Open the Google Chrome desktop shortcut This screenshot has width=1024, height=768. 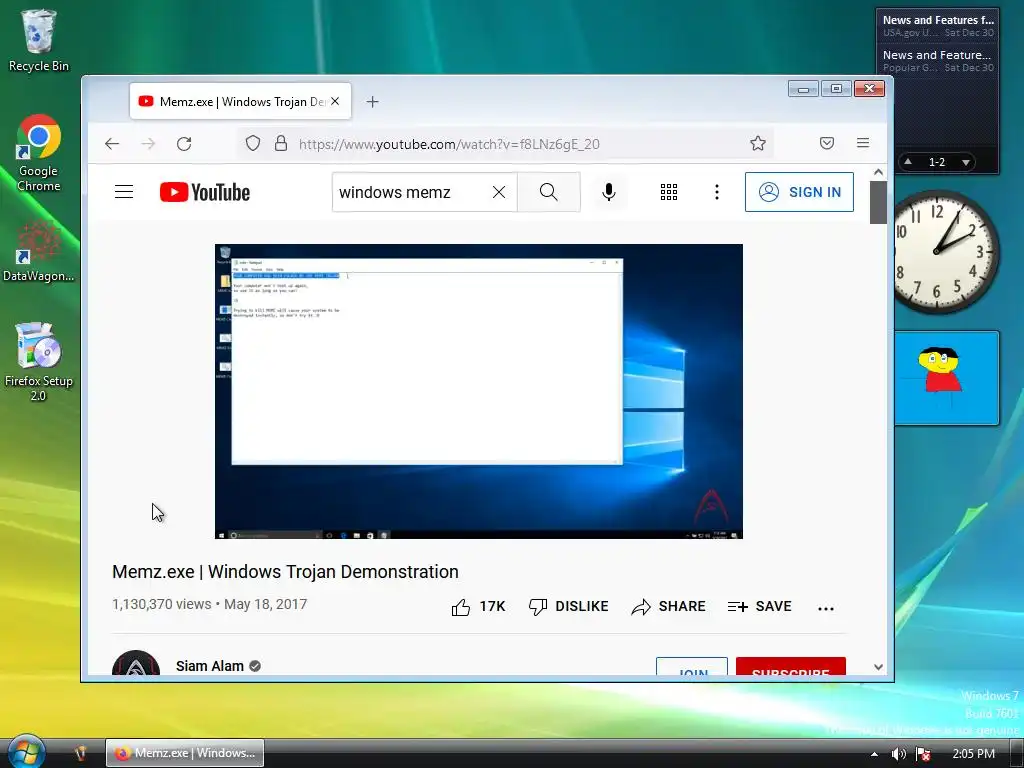[x=39, y=153]
